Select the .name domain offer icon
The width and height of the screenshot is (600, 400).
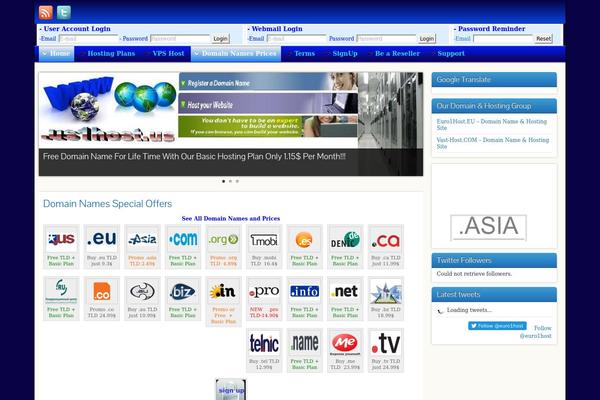[x=305, y=343]
